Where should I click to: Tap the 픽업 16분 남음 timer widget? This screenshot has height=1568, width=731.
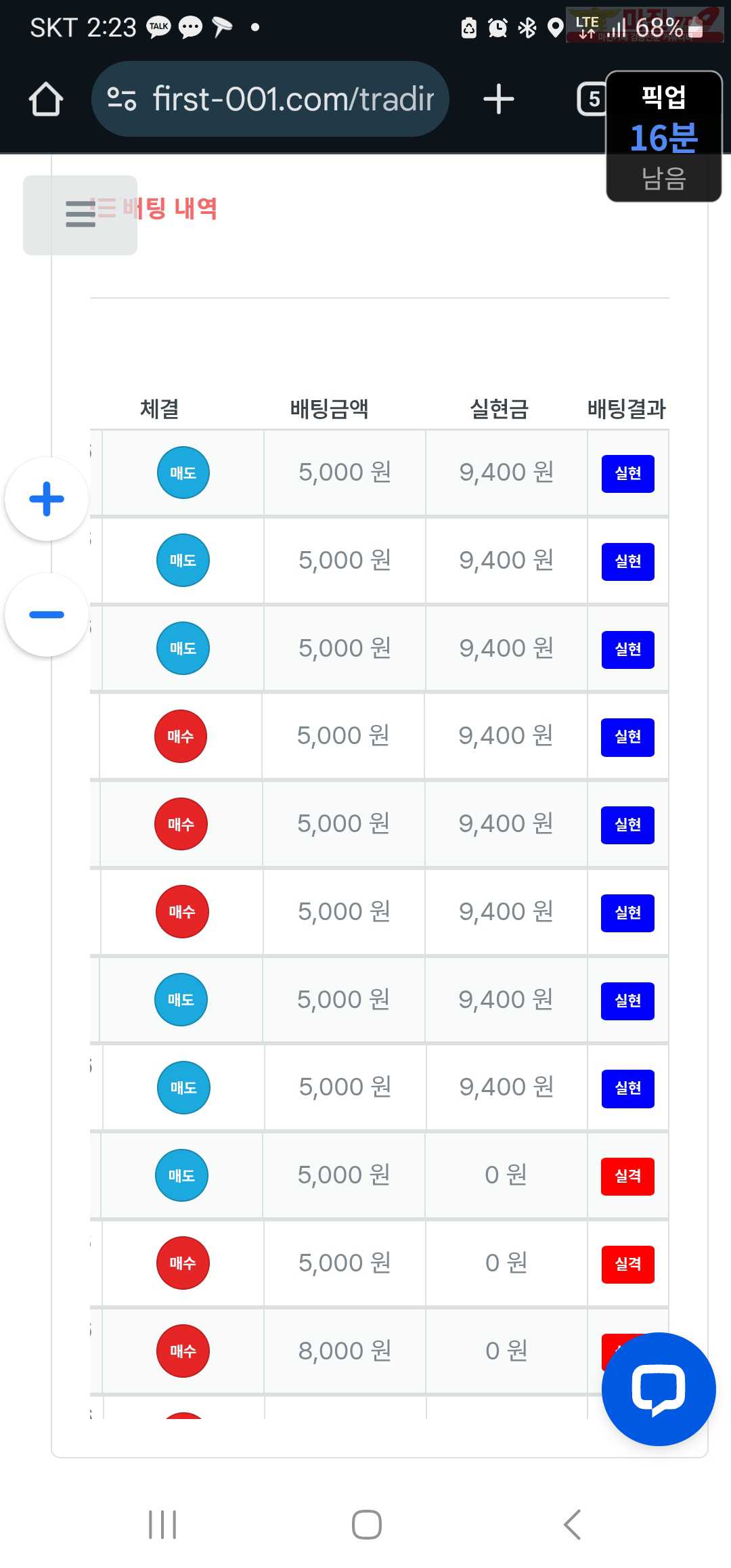click(x=664, y=137)
